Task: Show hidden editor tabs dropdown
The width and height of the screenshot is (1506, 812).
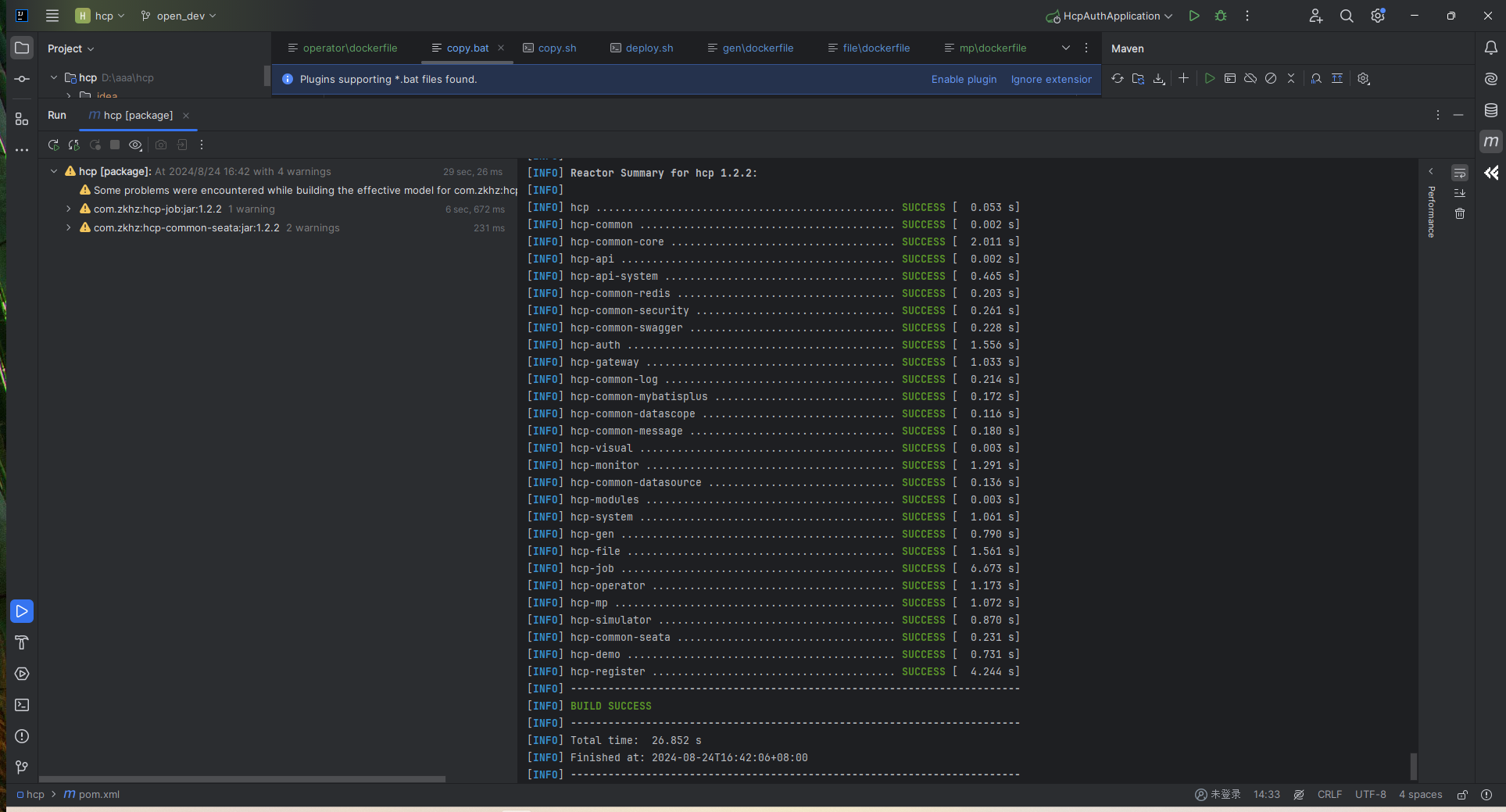Action: pyautogui.click(x=1066, y=48)
